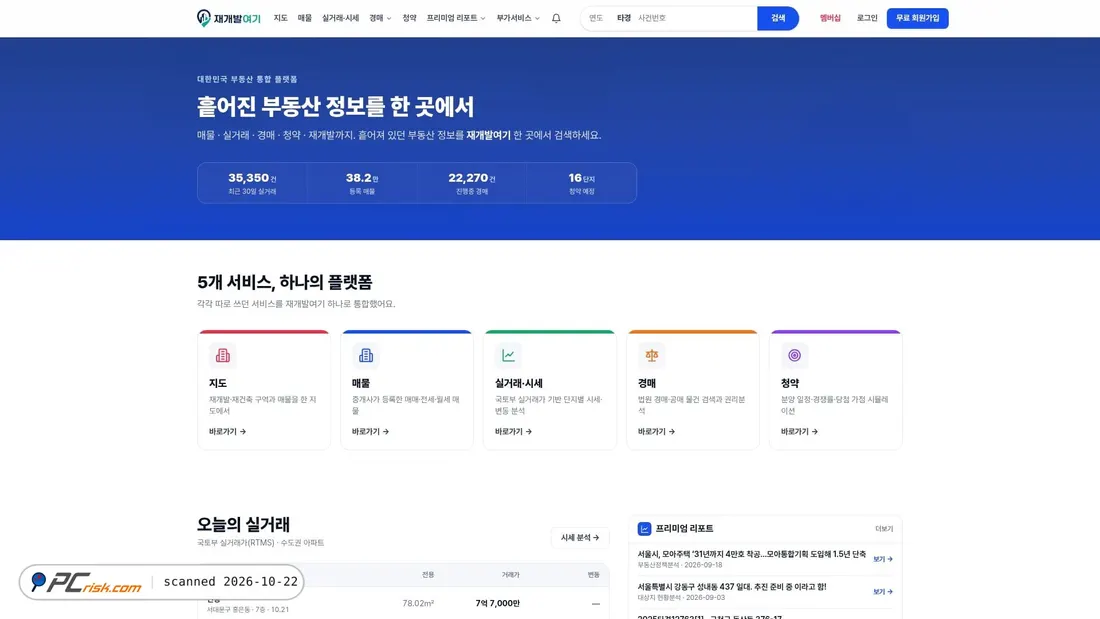Image resolution: width=1100 pixels, height=619 pixels.
Task: Click the 16 청약 예정 stat
Action: pos(582,183)
